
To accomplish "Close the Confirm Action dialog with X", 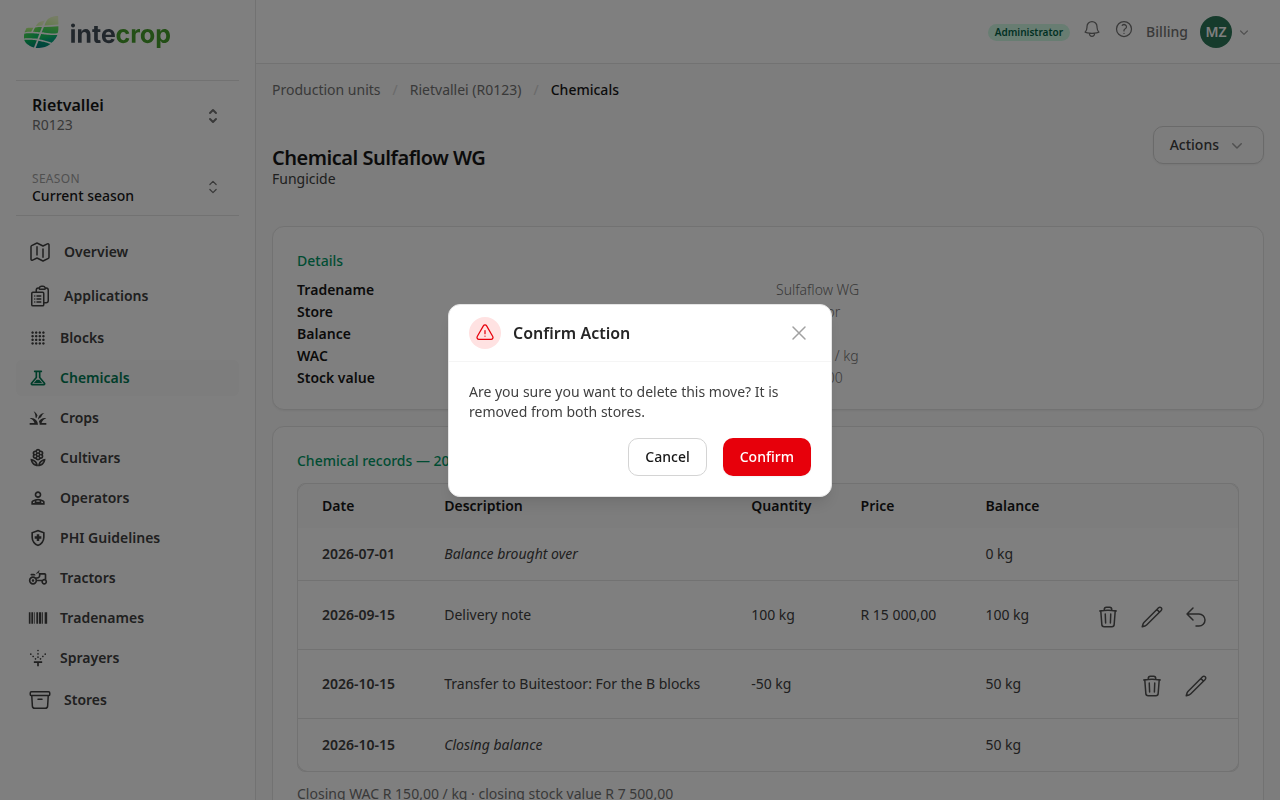I will [799, 333].
